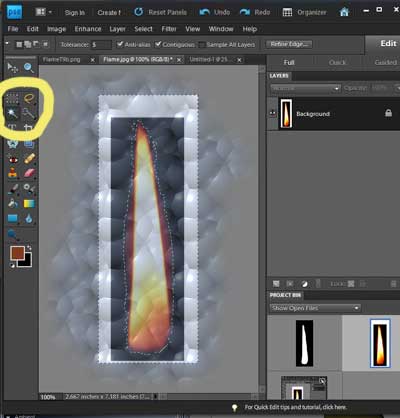Click the Undo button

click(215, 12)
